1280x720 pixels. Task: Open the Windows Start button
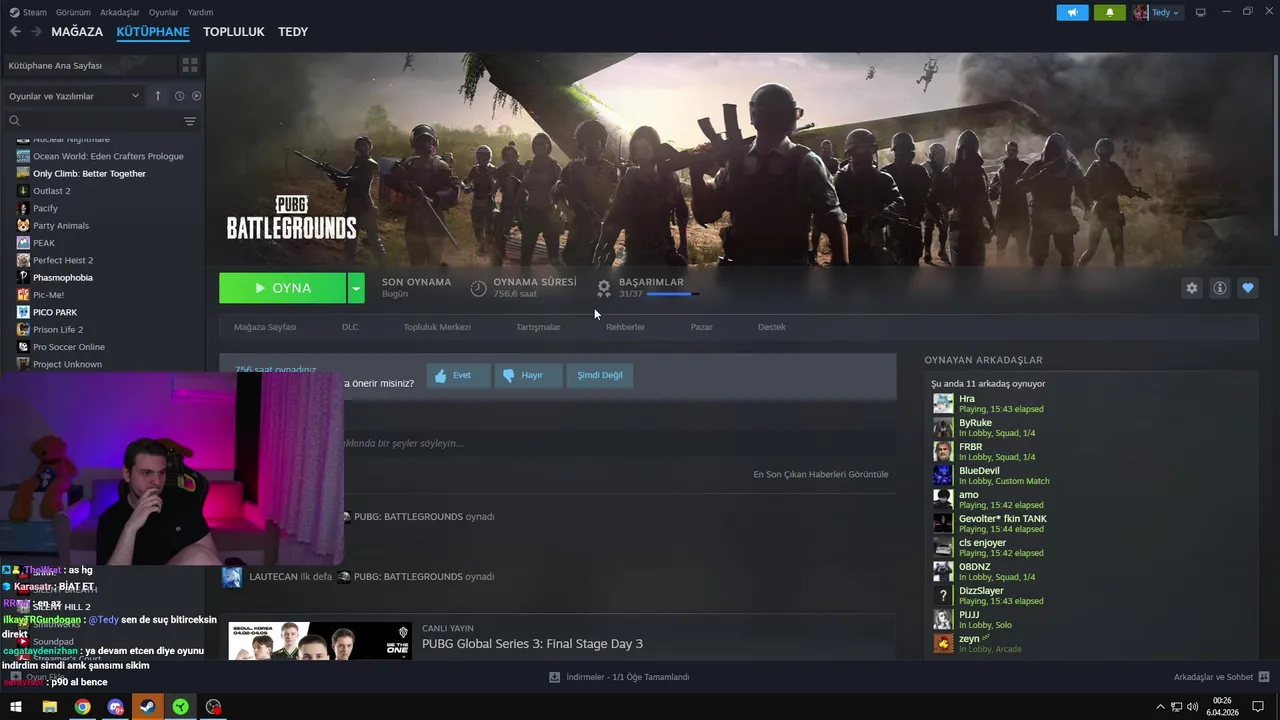16,707
